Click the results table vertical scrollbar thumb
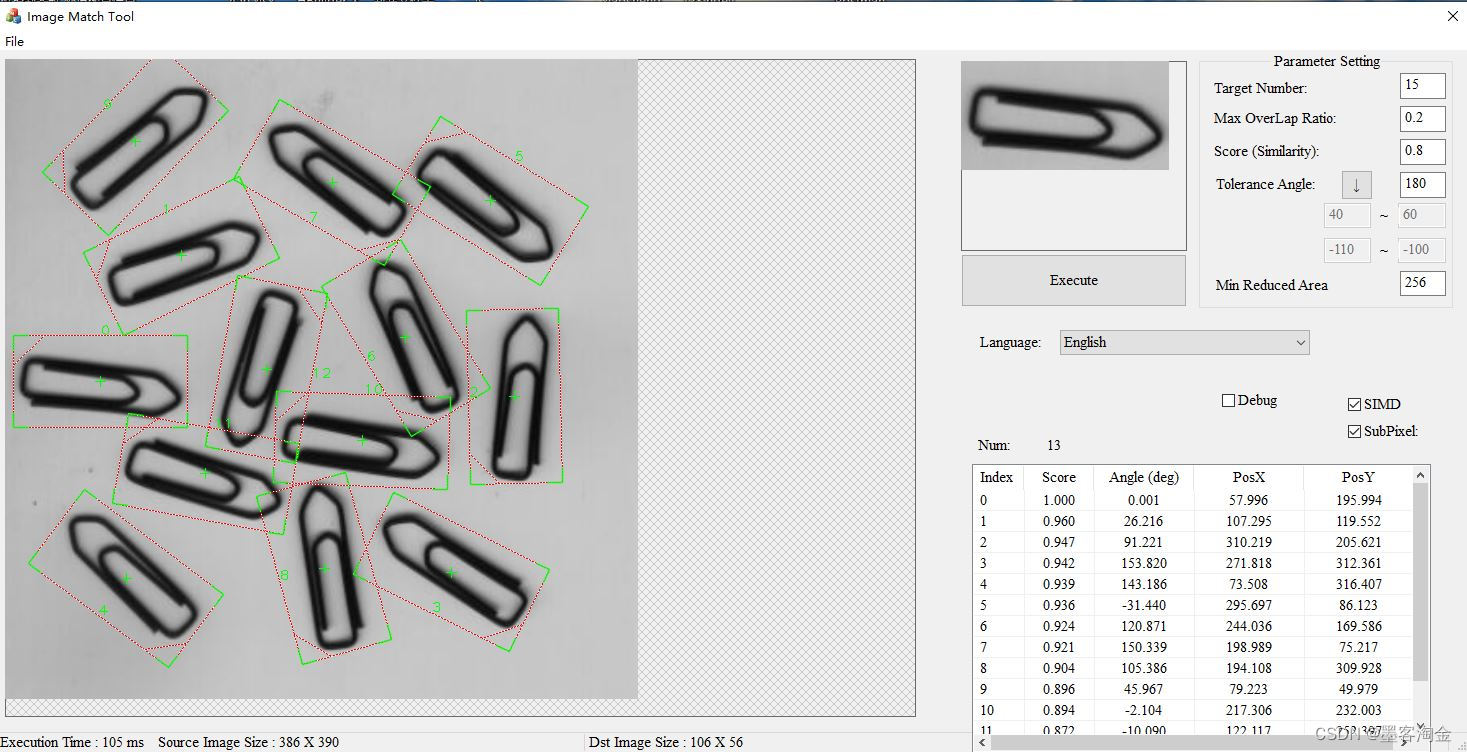1467x752 pixels. [1421, 582]
